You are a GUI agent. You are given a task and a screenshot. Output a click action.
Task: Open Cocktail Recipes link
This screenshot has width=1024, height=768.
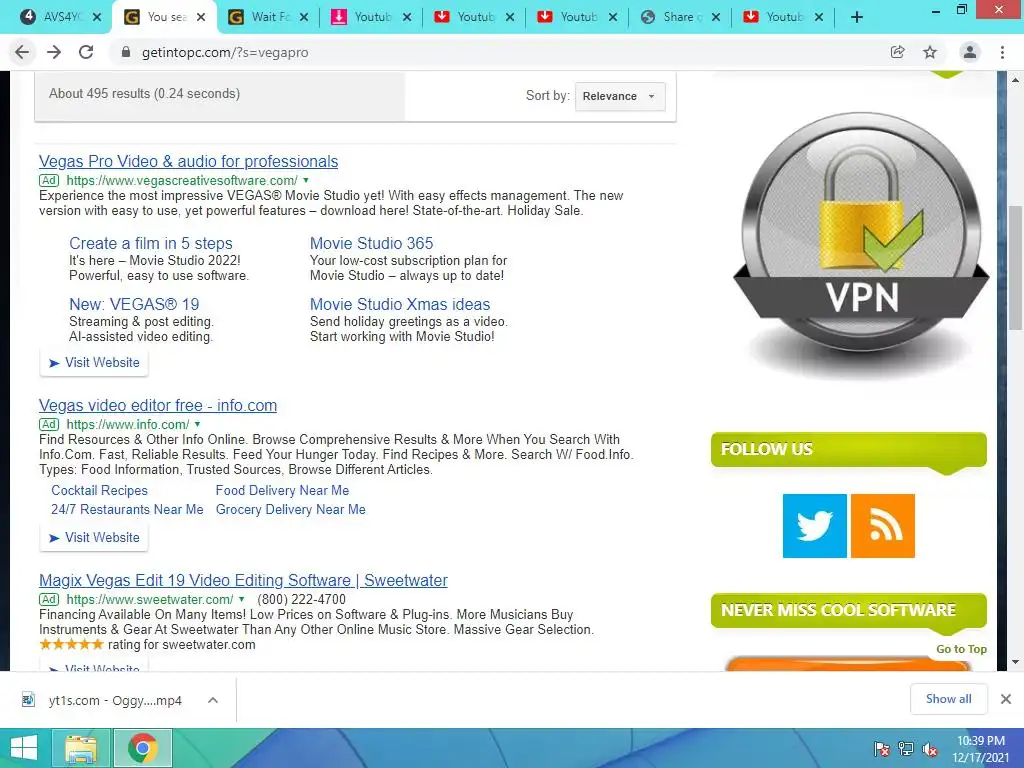point(99,490)
